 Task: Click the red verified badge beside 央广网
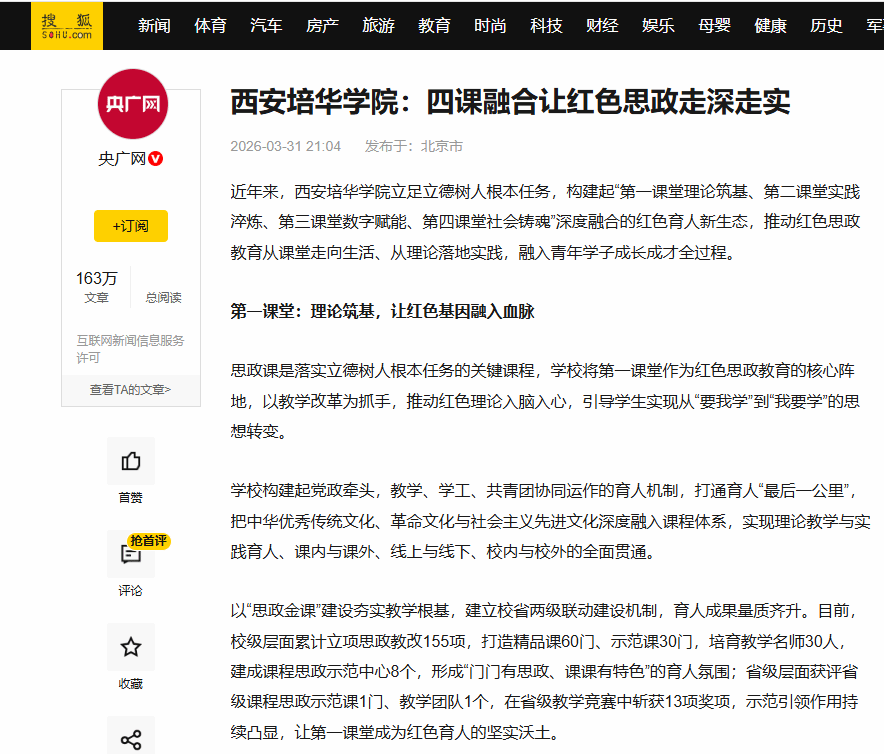pyautogui.click(x=156, y=158)
